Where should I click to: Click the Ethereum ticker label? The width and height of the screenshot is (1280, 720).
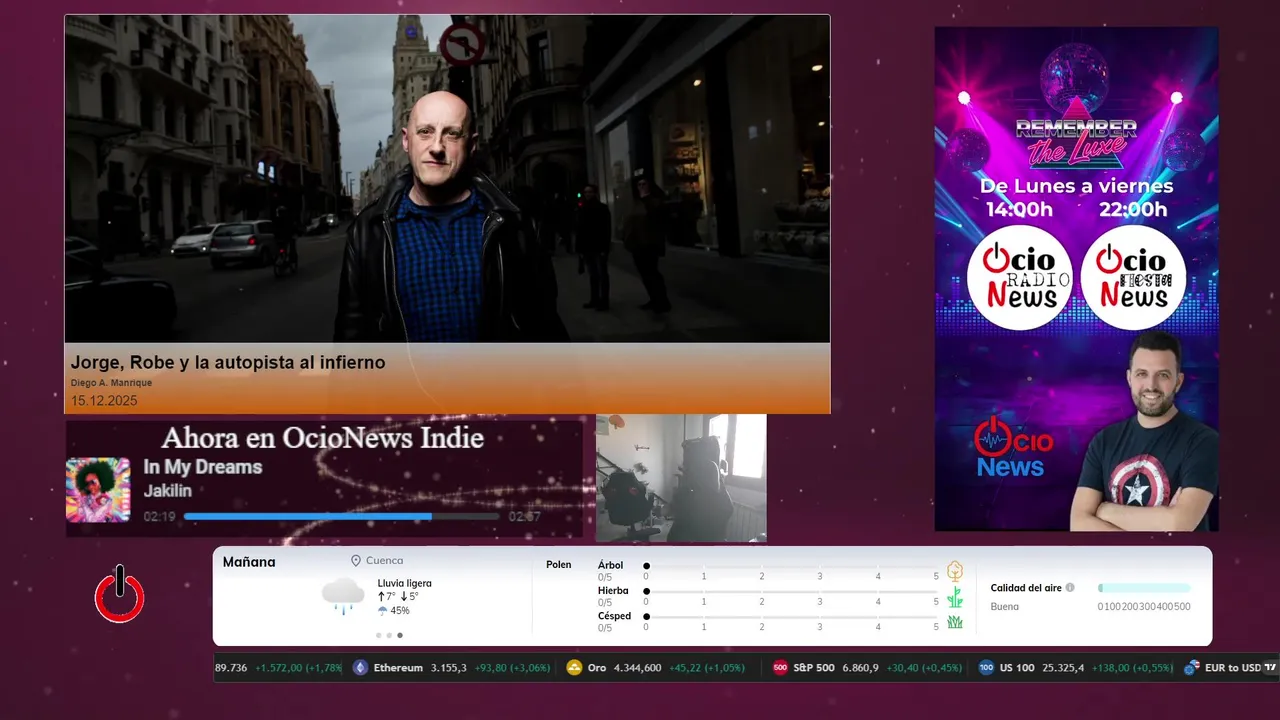398,668
